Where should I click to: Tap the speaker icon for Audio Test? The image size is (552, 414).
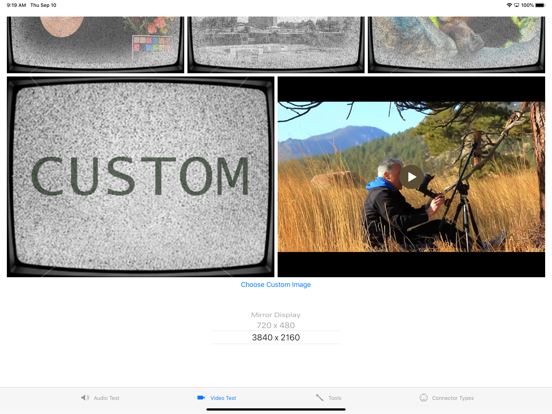tap(85, 397)
